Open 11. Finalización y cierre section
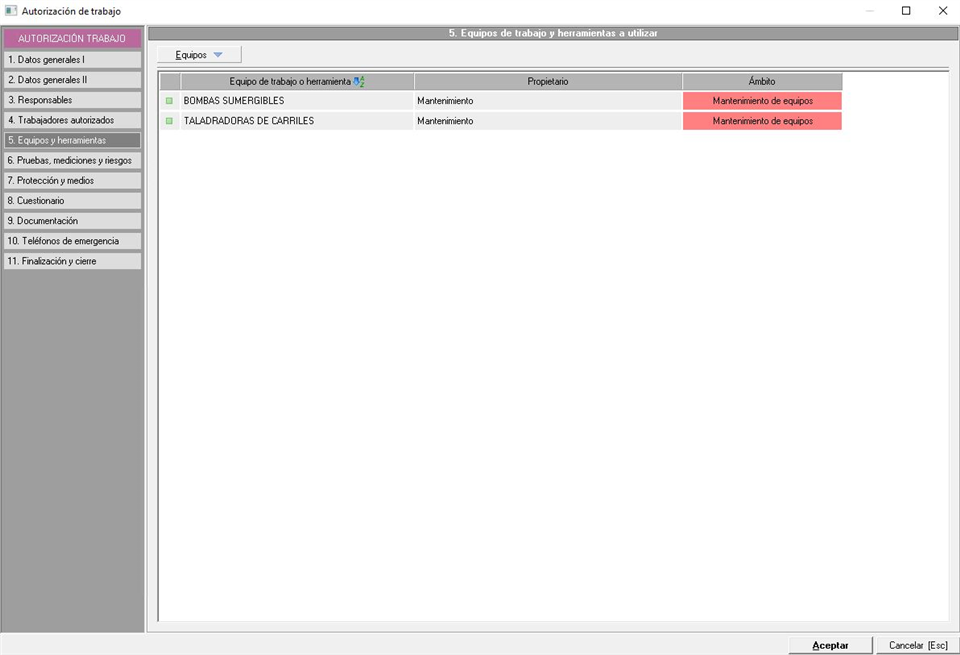 (72, 261)
